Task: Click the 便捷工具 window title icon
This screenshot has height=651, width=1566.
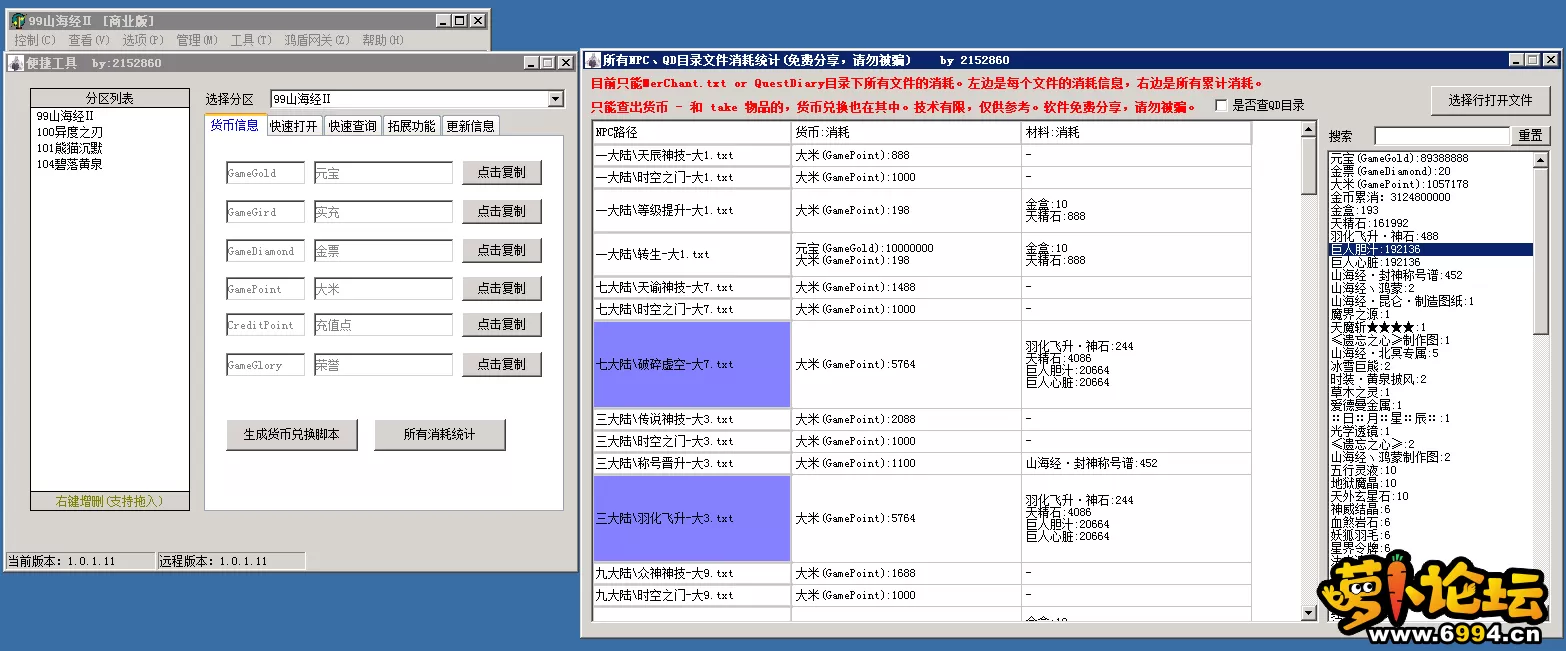Action: click(16, 63)
